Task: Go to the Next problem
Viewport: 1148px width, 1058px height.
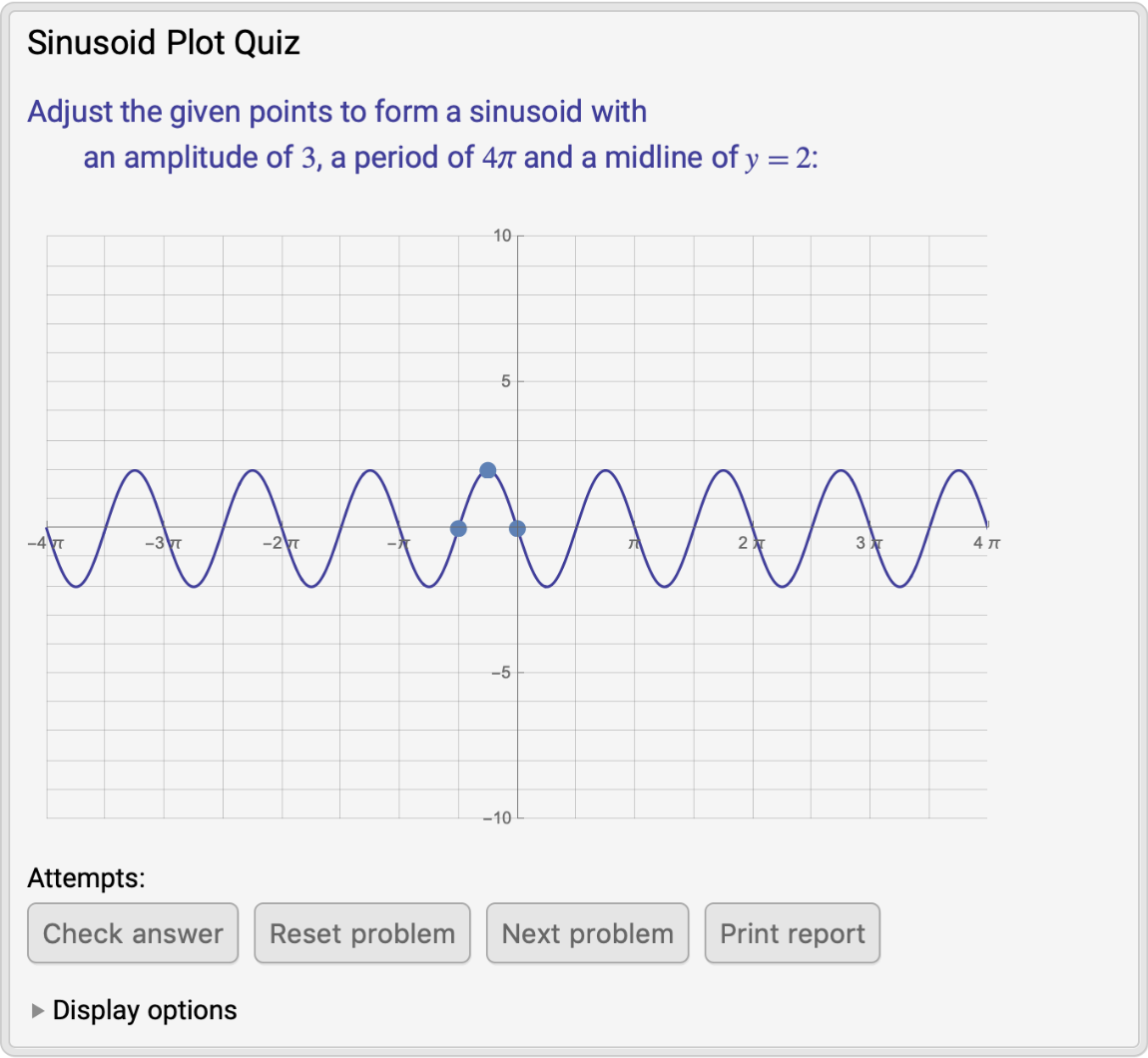Action: (587, 933)
